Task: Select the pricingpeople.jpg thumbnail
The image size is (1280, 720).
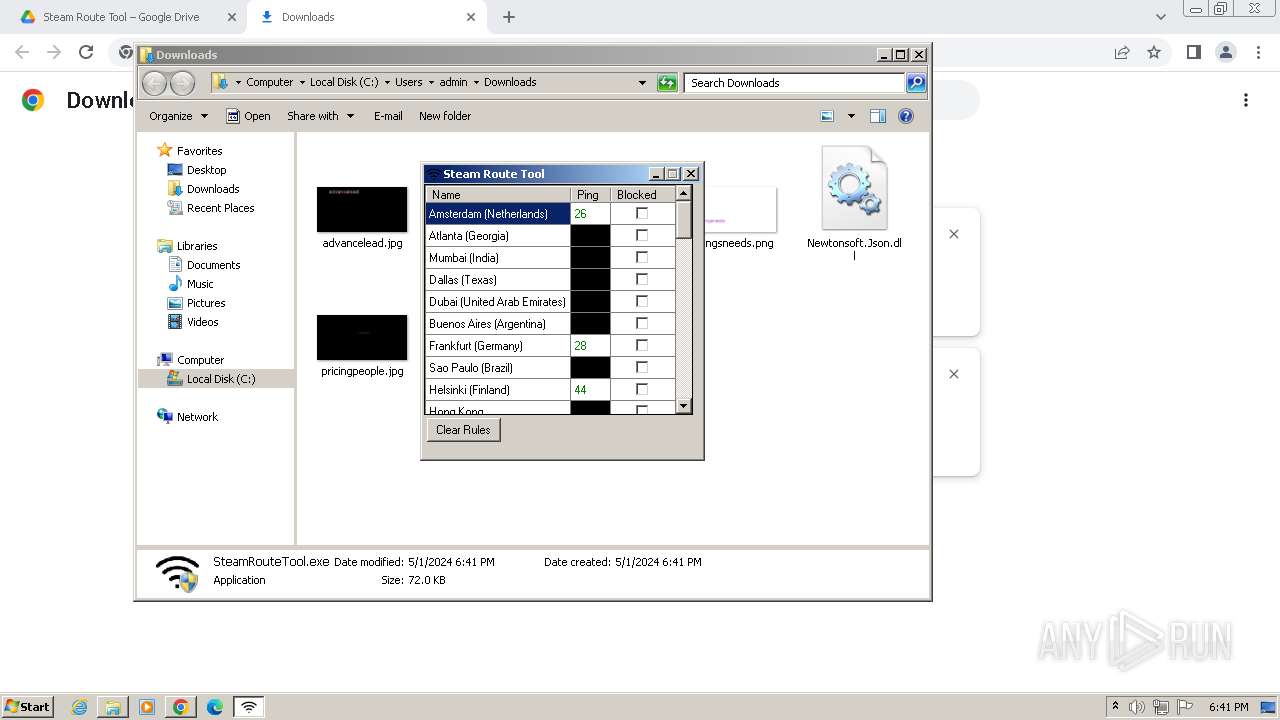Action: click(x=362, y=337)
